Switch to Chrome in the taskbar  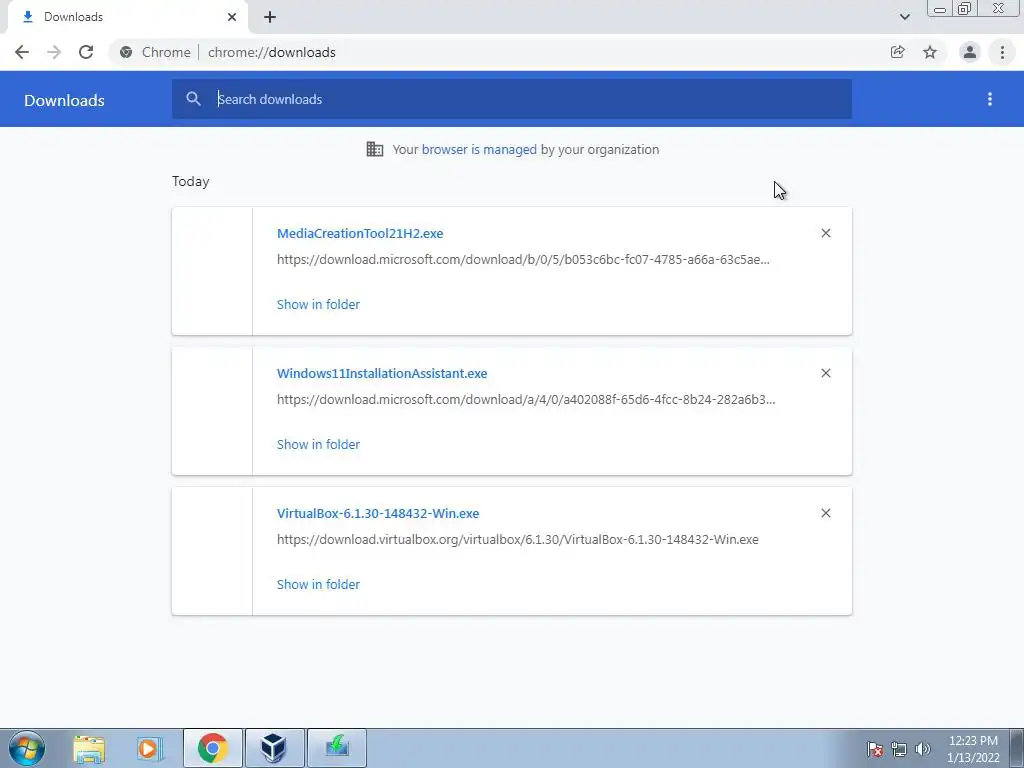click(x=213, y=748)
